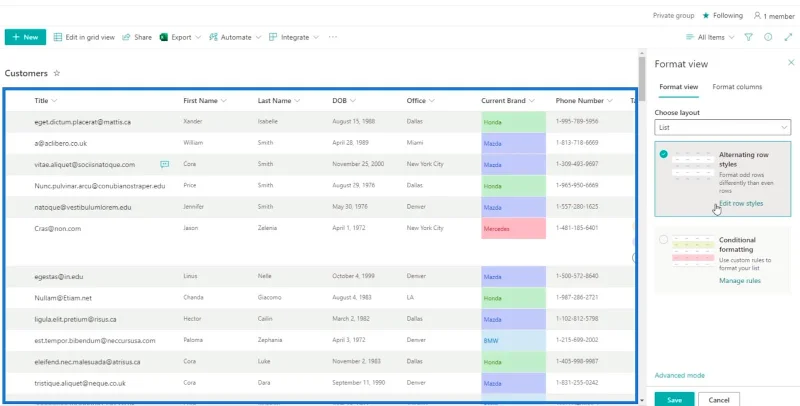Open the Automate dropdown

235,37
